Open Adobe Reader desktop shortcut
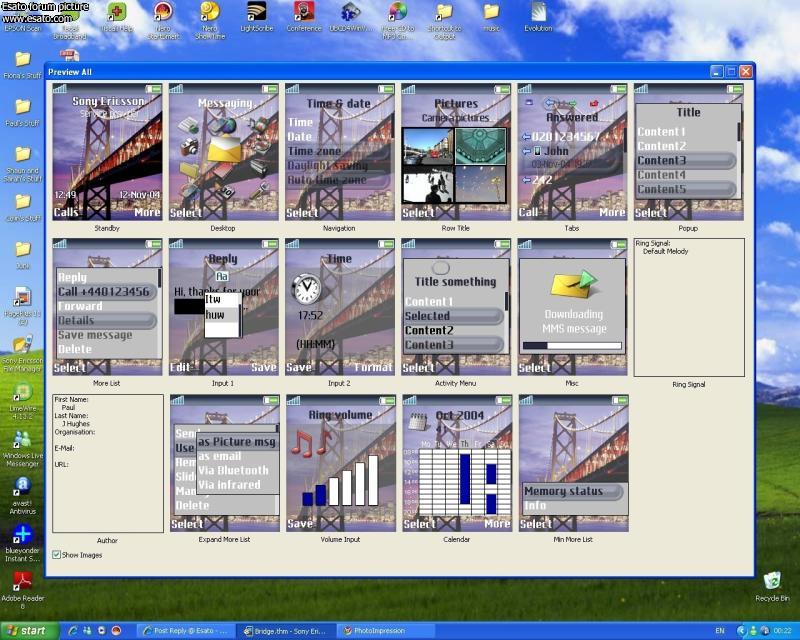This screenshot has width=800, height=640. (21, 582)
